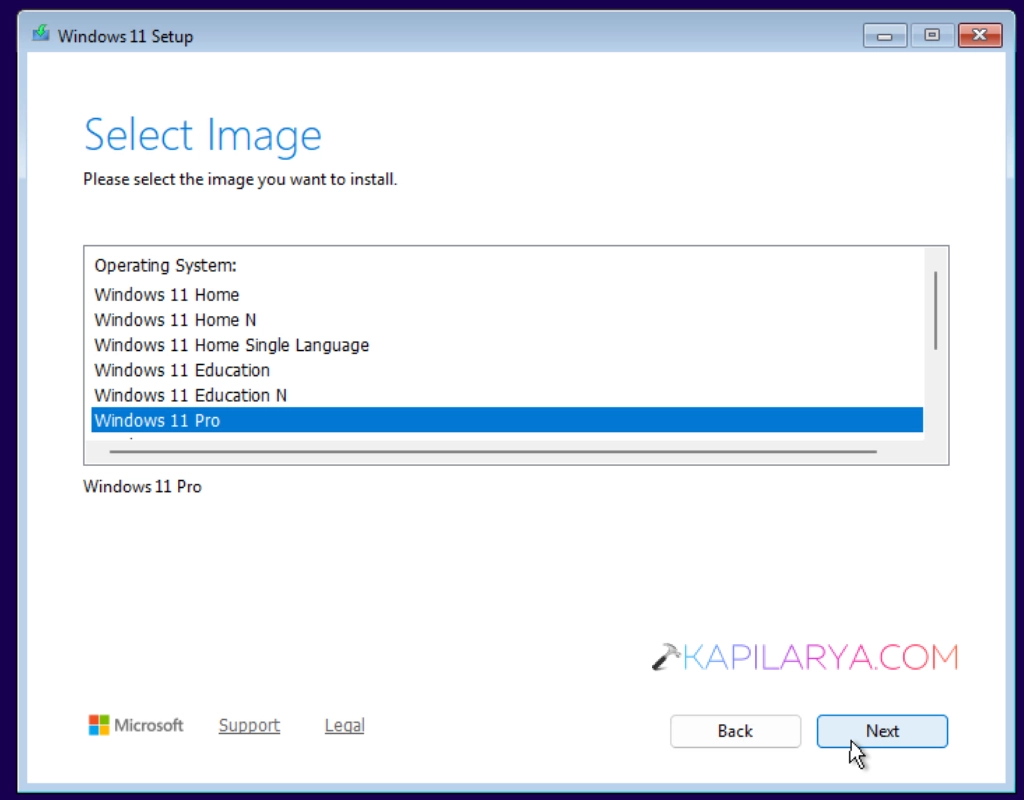Go back with the Back button
Image resolution: width=1024 pixels, height=800 pixels.
(x=735, y=731)
